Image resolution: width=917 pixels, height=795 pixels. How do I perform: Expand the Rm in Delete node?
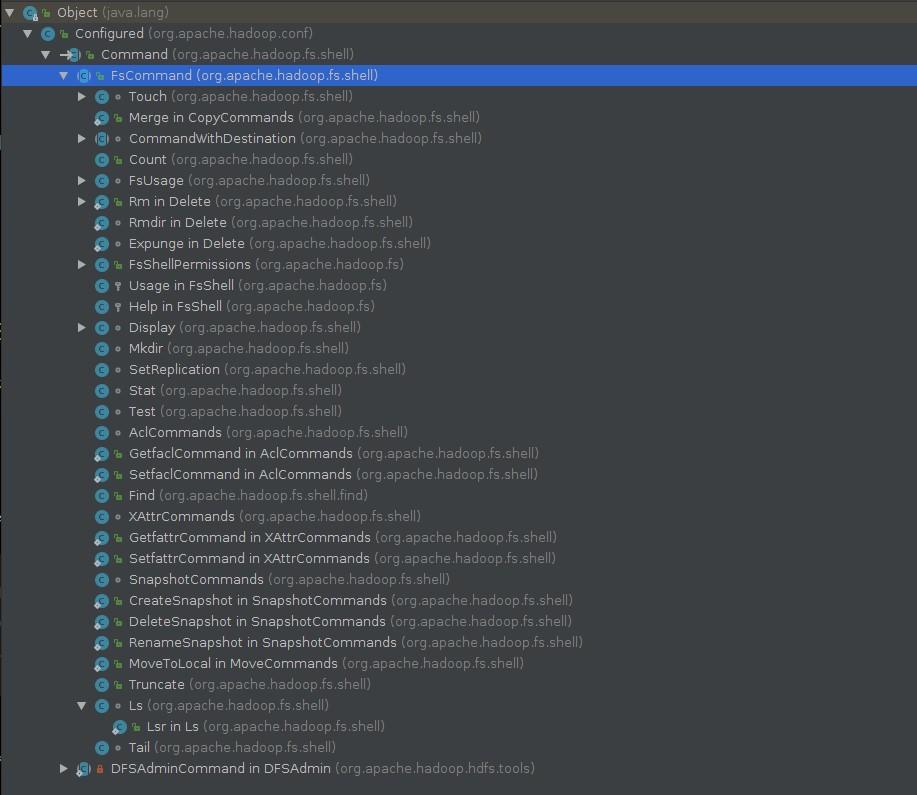coord(81,201)
